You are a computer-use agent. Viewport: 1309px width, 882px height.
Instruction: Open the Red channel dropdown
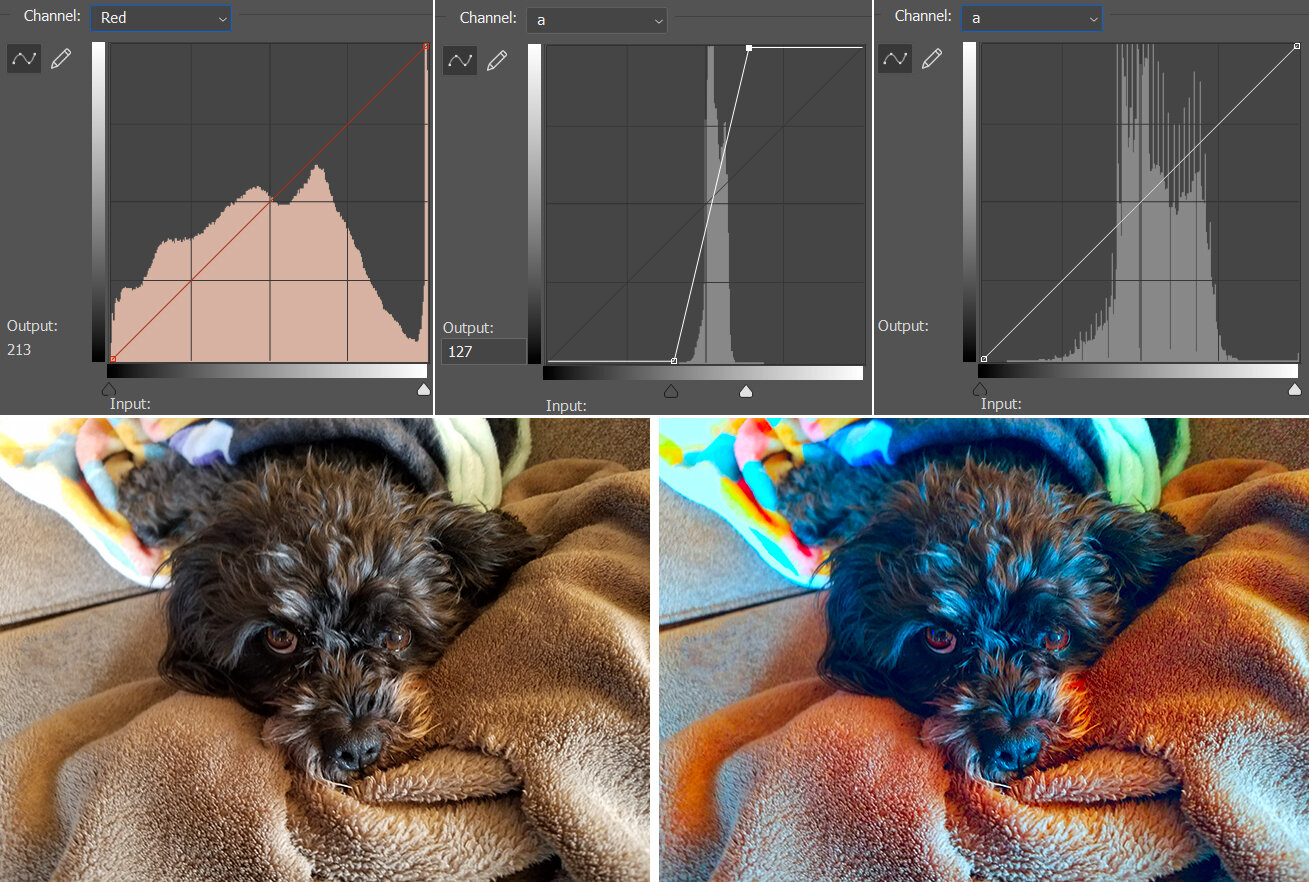pos(160,18)
